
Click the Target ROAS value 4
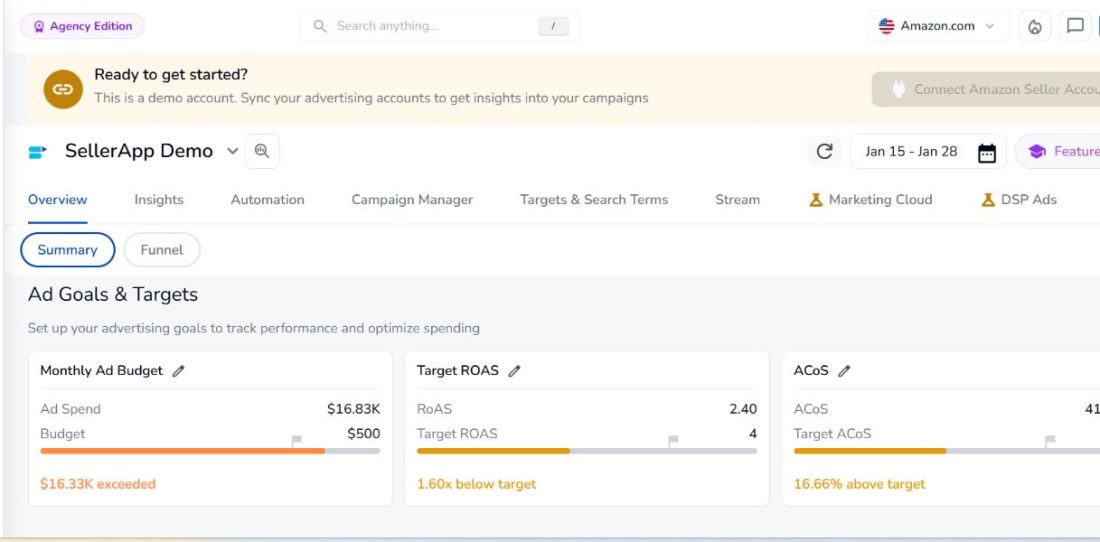tap(753, 433)
